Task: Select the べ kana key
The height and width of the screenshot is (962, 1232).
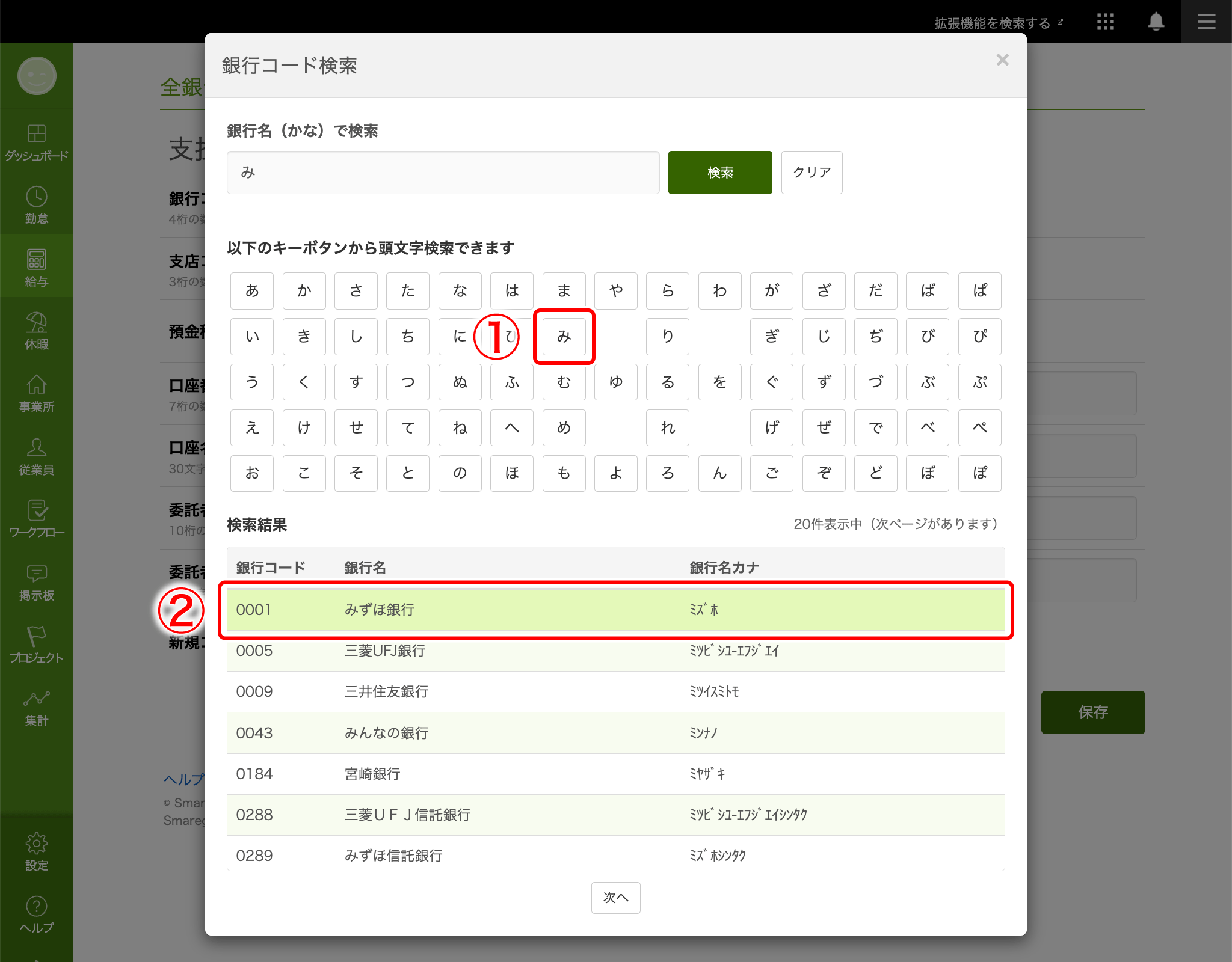Action: coord(928,428)
